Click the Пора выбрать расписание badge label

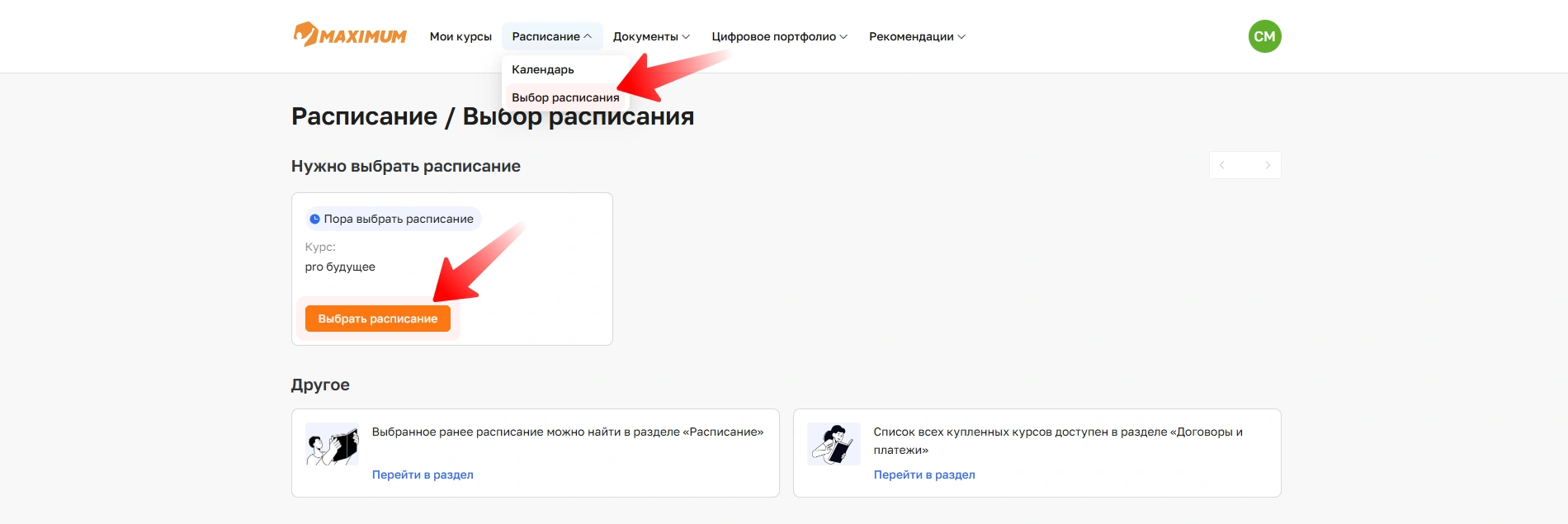tap(399, 219)
